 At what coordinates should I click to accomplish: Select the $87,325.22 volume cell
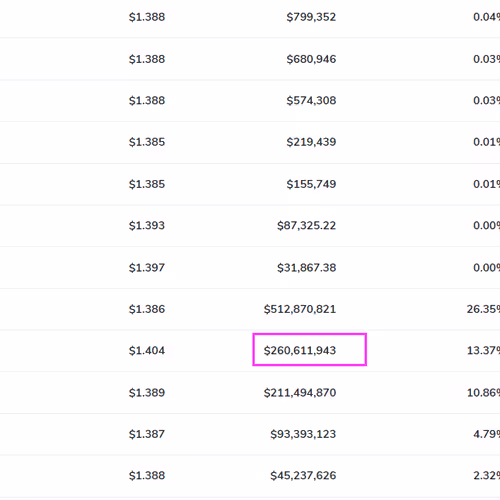307,226
